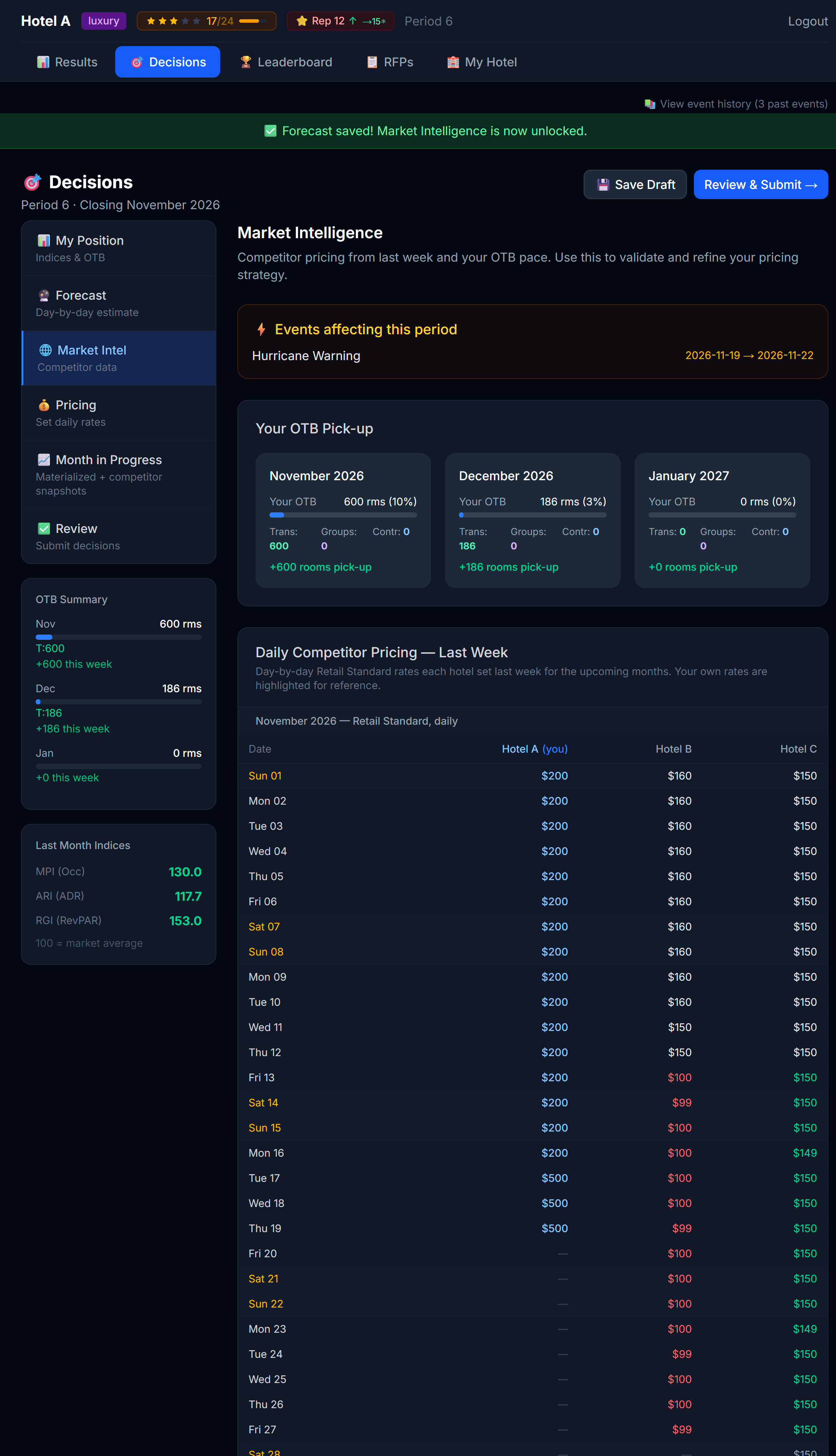Click the green checkmark in forecast banner
This screenshot has height=1456, width=836.
(270, 131)
